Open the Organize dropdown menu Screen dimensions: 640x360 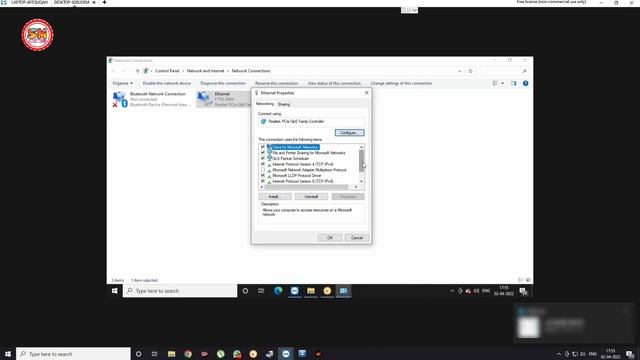(122, 83)
